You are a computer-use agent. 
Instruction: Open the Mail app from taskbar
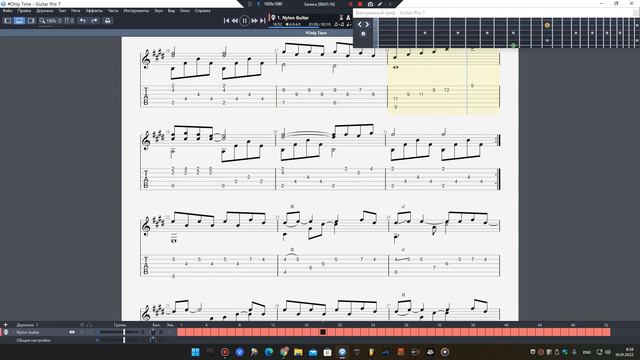(313, 352)
